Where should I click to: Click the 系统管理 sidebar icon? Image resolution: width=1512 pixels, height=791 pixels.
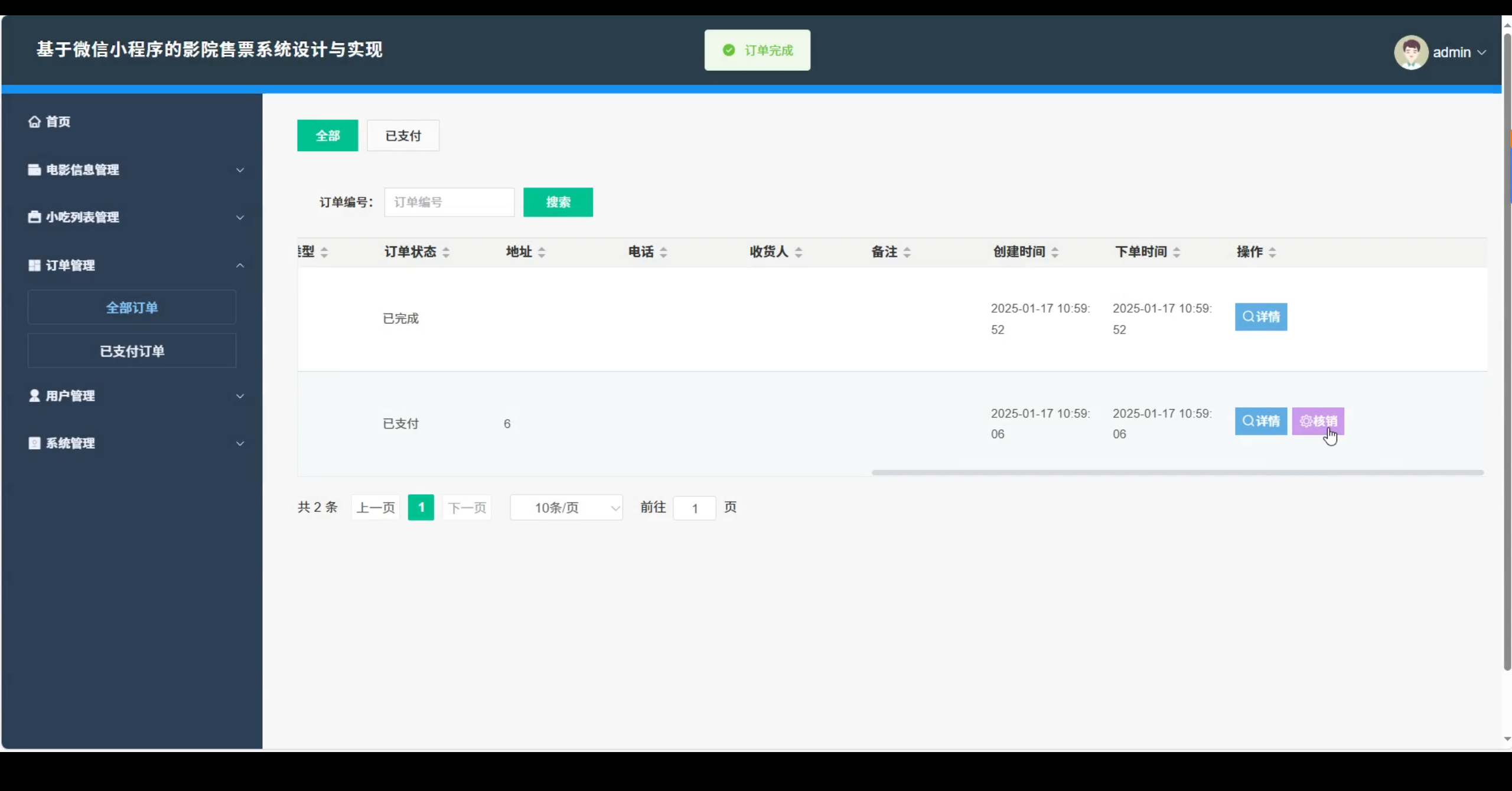tap(34, 443)
